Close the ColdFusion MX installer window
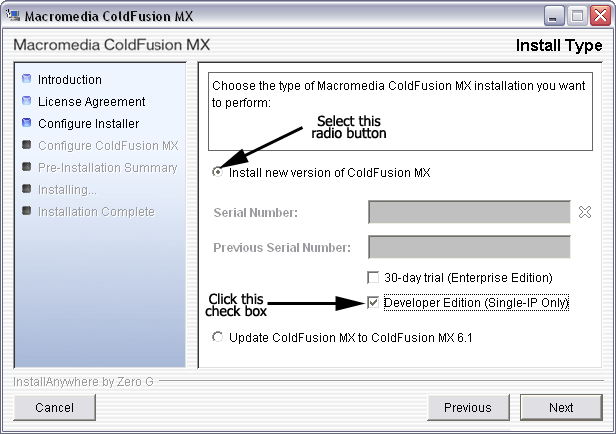The width and height of the screenshot is (616, 434). pyautogui.click(x=599, y=15)
